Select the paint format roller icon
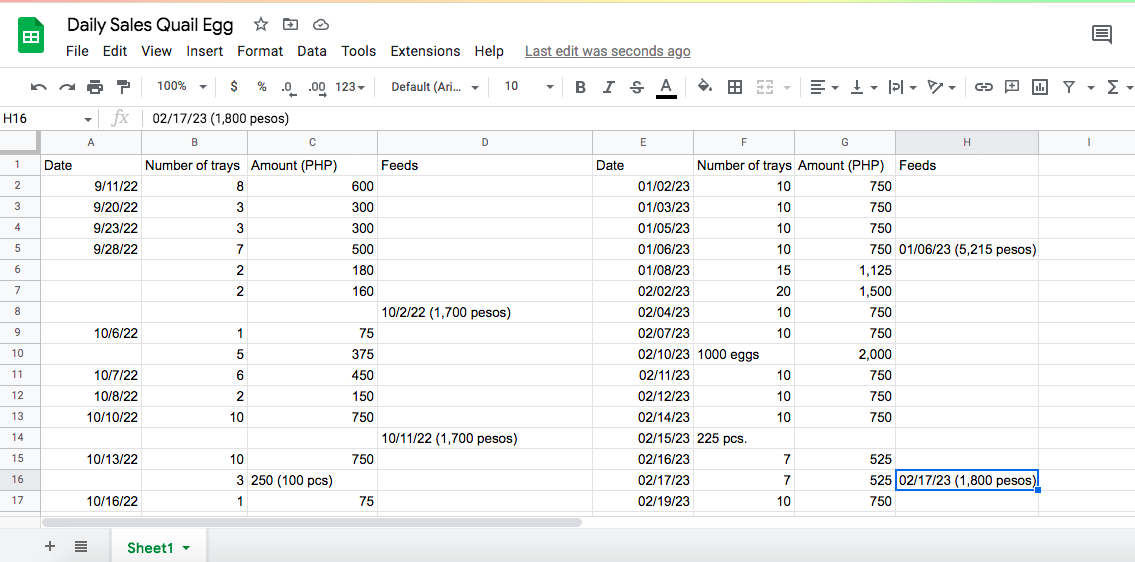This screenshot has width=1135, height=562. (123, 87)
